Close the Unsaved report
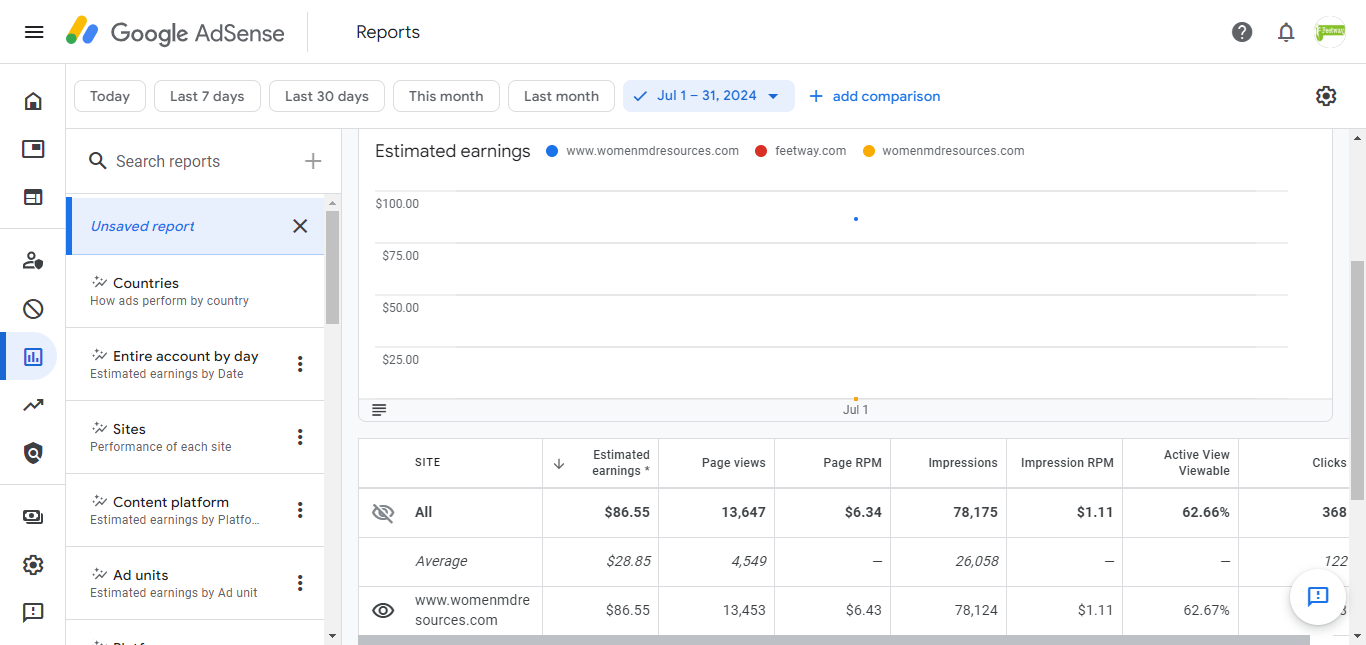 [300, 226]
